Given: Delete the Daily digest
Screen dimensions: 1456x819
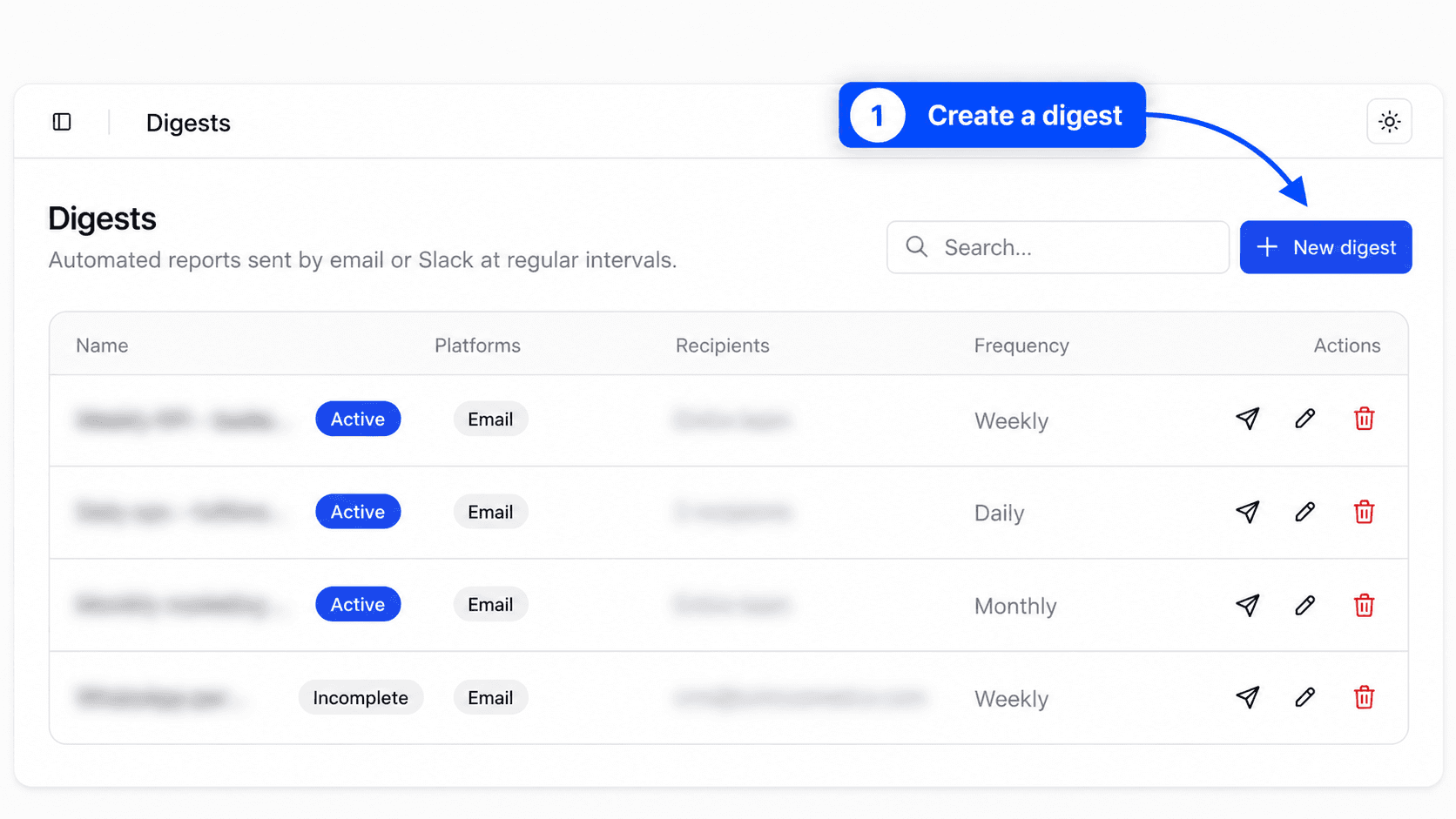Looking at the screenshot, I should (1364, 512).
